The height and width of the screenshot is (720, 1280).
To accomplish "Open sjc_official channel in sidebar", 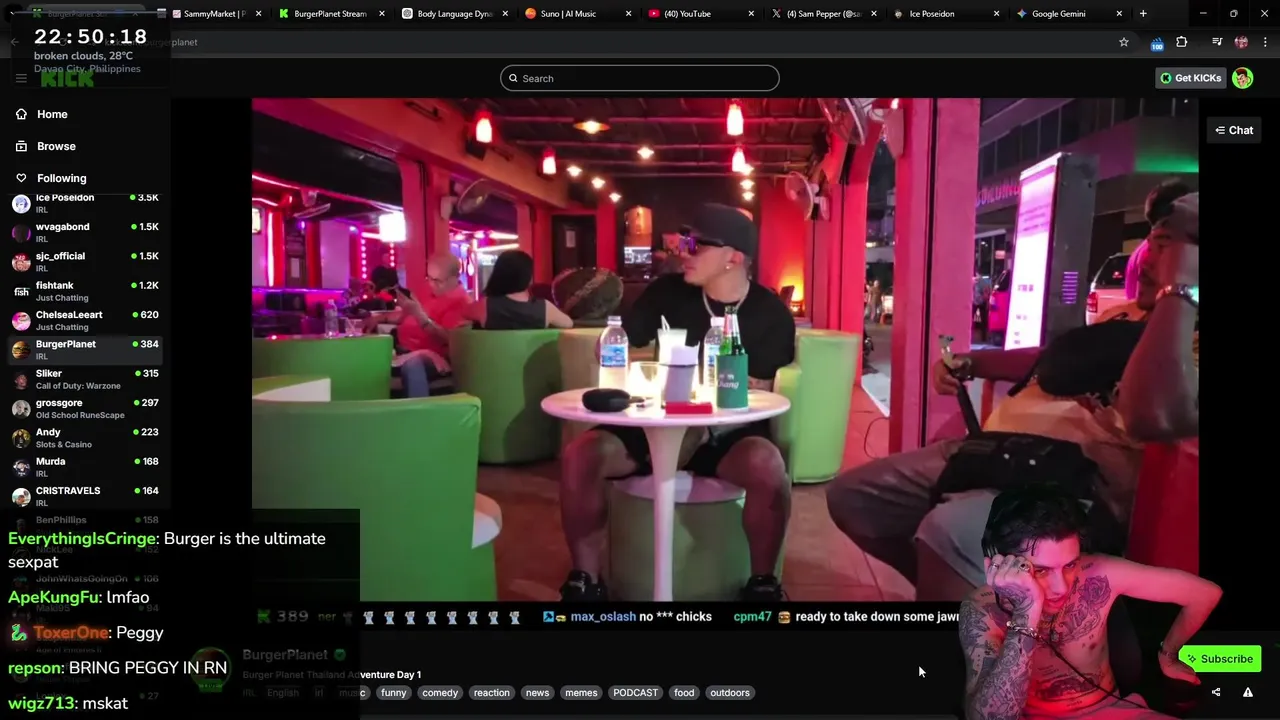I will coord(85,262).
